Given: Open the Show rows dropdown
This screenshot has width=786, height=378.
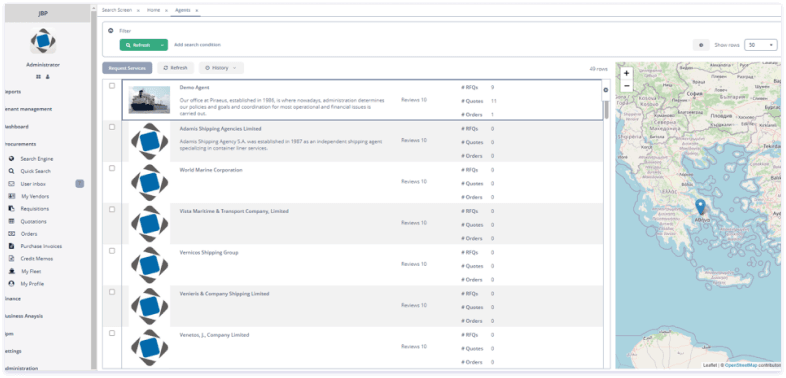Looking at the screenshot, I should pos(760,45).
